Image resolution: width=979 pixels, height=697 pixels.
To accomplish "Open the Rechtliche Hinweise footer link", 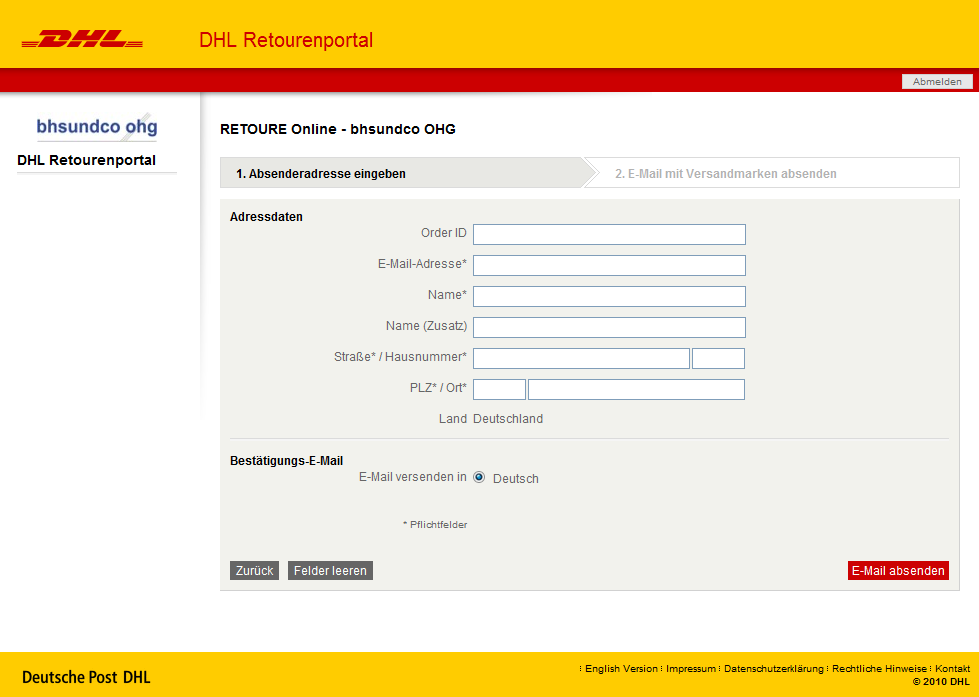I will 879,668.
